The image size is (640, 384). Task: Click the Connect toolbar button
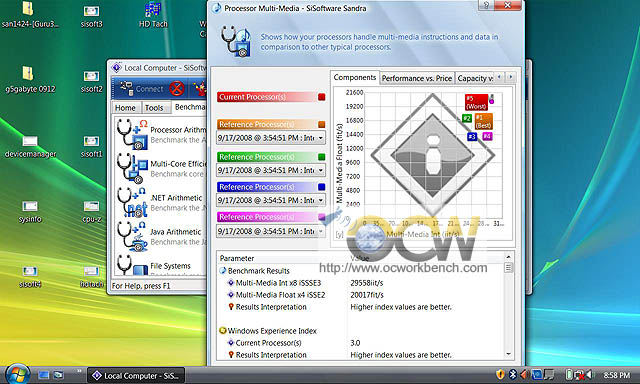click(142, 89)
